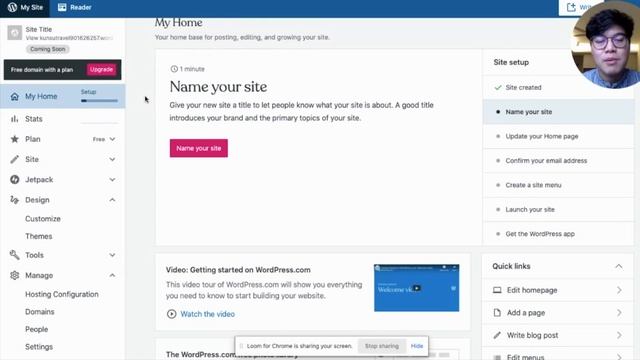Image resolution: width=640 pixels, height=360 pixels.
Task: Expand the Site menu chevron
Action: click(112, 159)
